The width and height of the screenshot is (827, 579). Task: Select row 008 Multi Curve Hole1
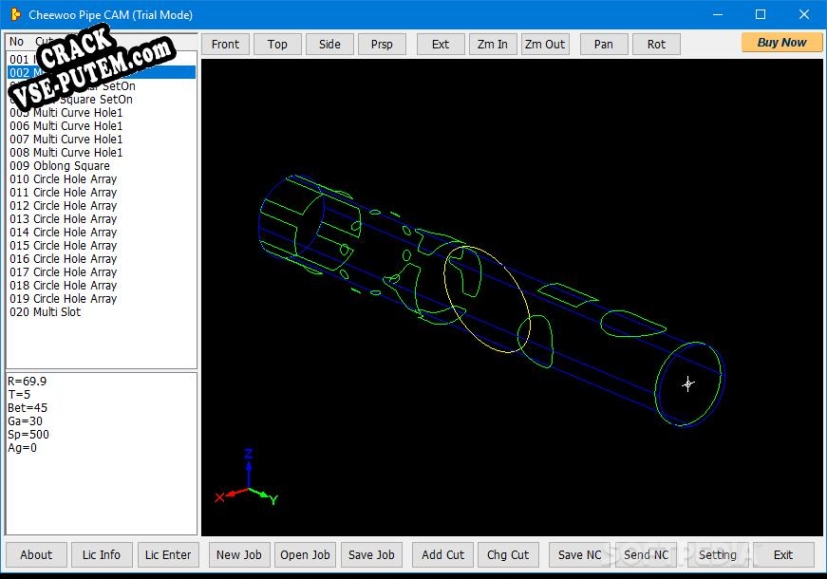pos(101,152)
